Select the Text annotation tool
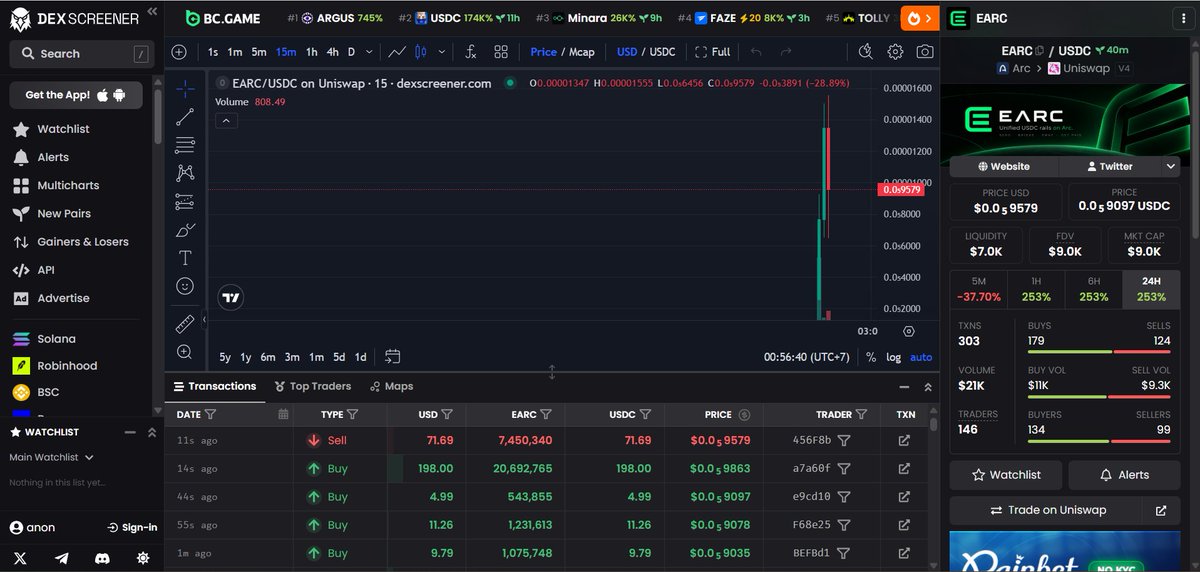 pyautogui.click(x=185, y=258)
